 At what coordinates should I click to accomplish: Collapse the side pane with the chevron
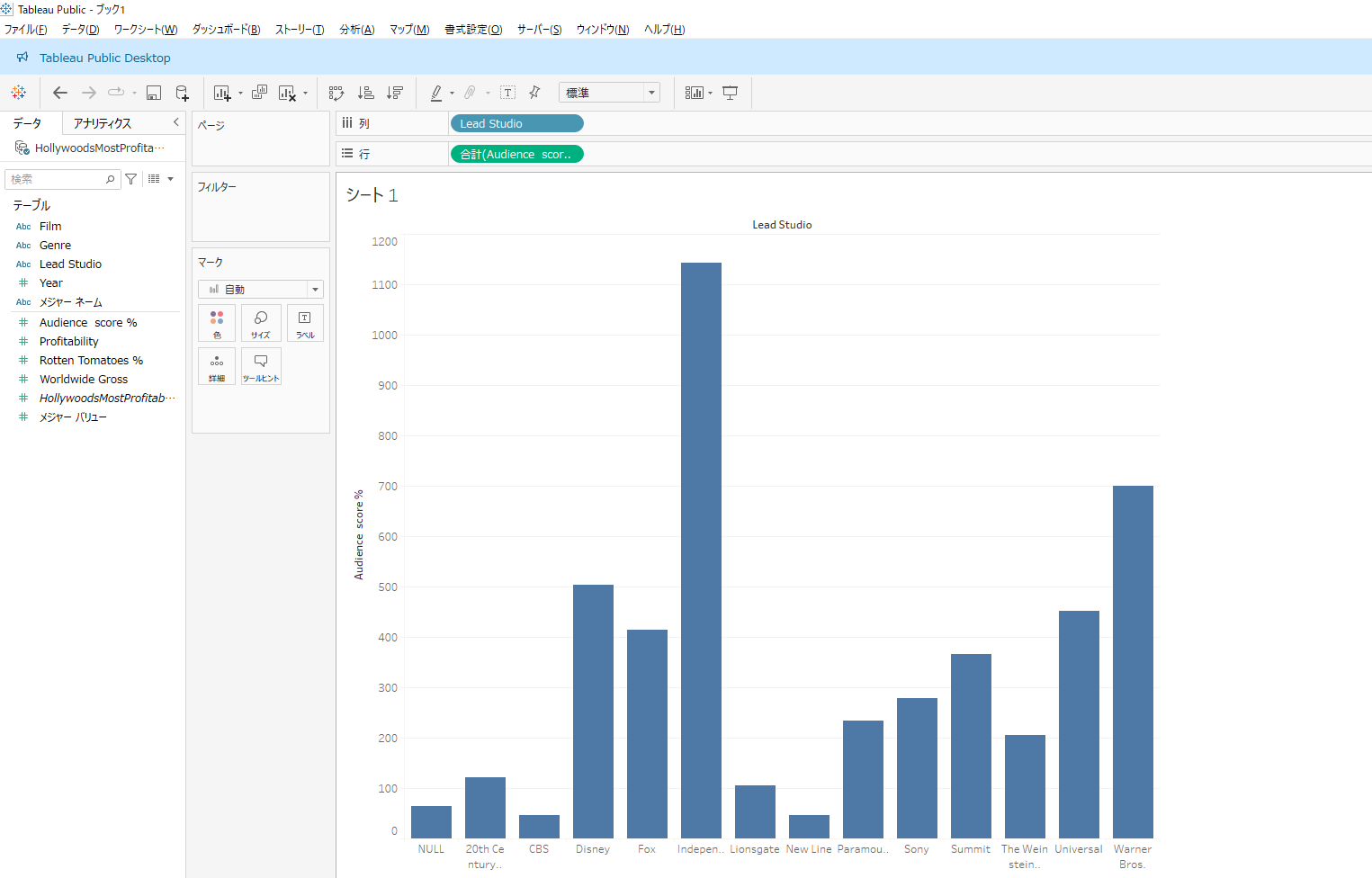point(175,121)
